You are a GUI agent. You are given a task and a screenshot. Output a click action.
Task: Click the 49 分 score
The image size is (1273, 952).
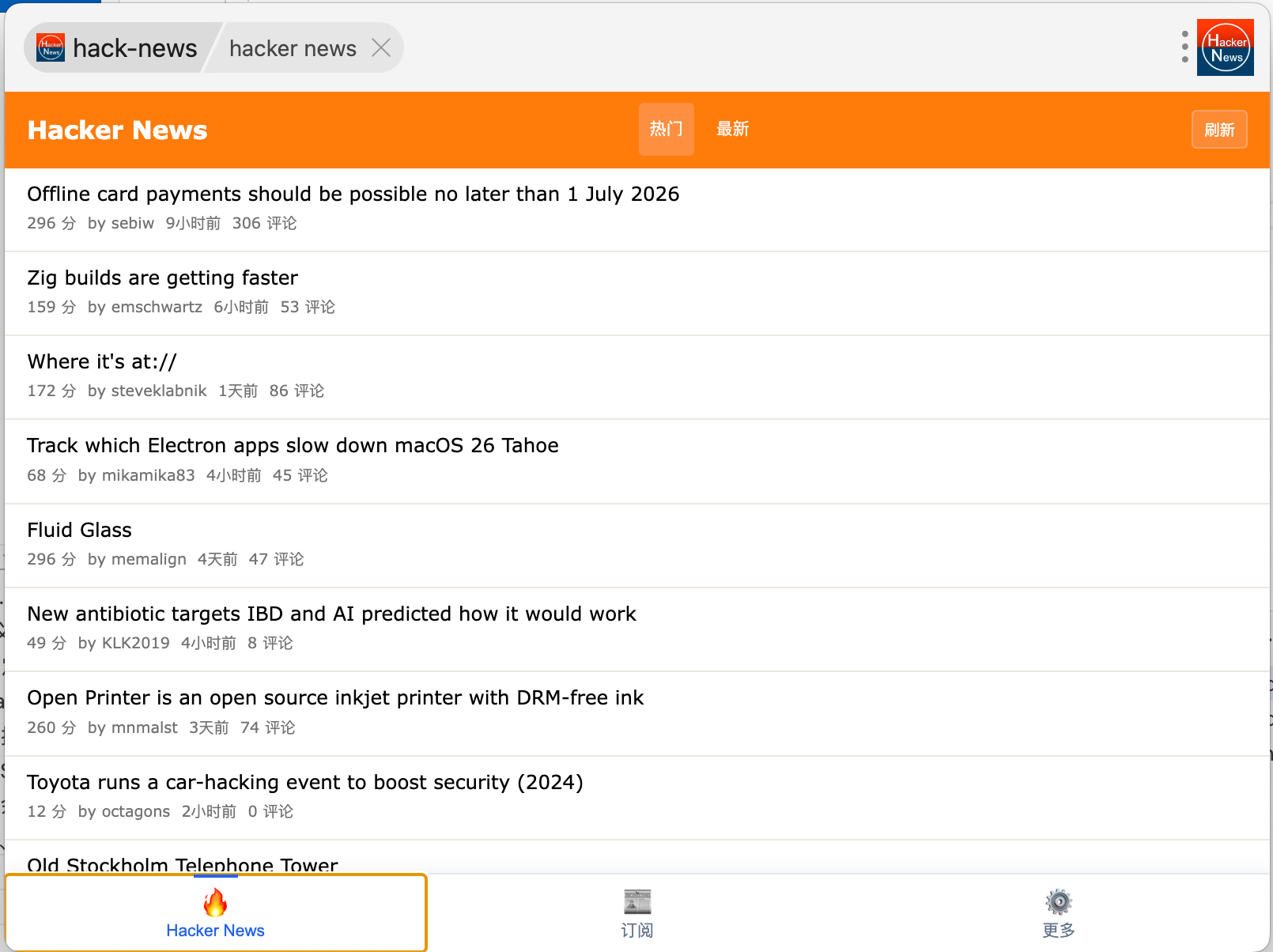[x=47, y=644]
